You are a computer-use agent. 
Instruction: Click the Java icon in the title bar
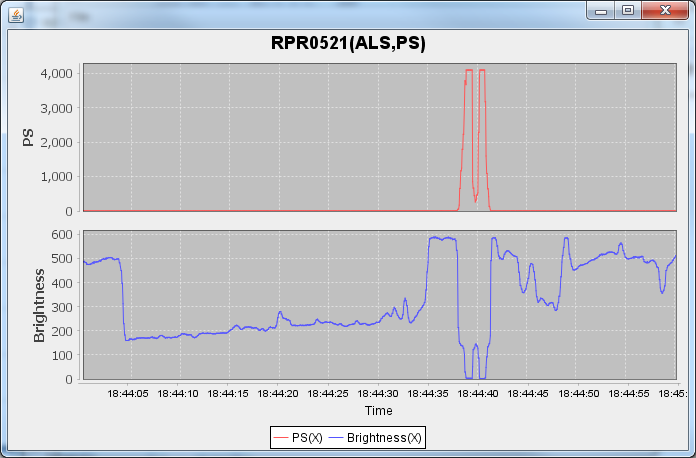pos(17,12)
